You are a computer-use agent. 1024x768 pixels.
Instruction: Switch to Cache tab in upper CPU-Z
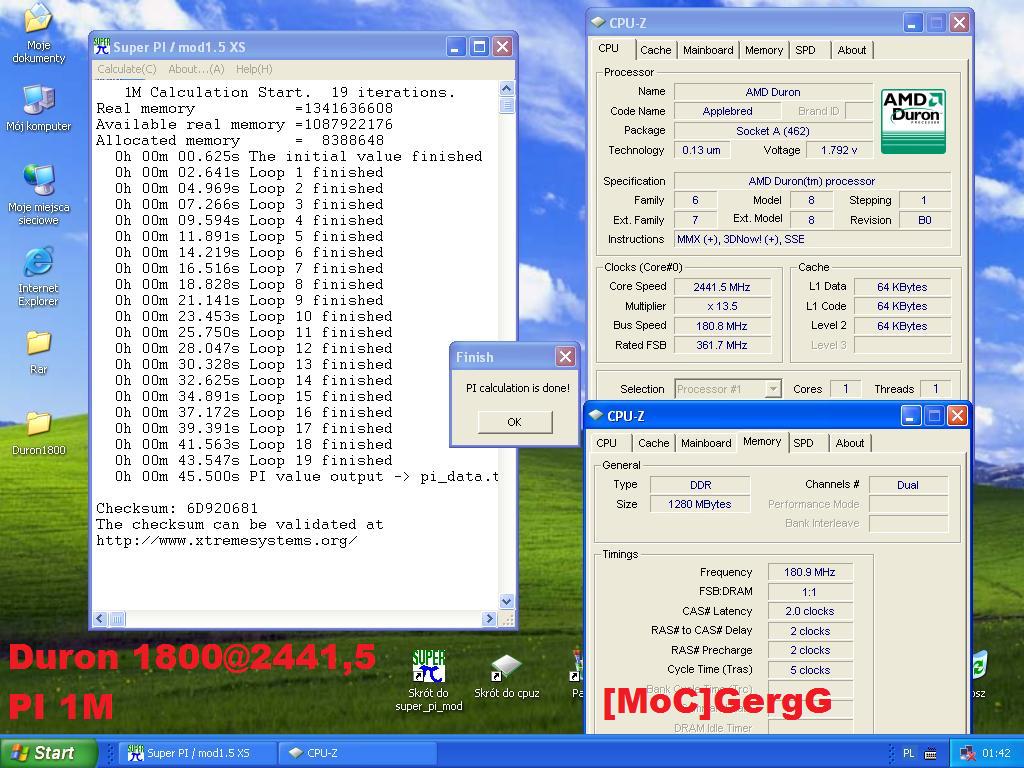point(655,50)
